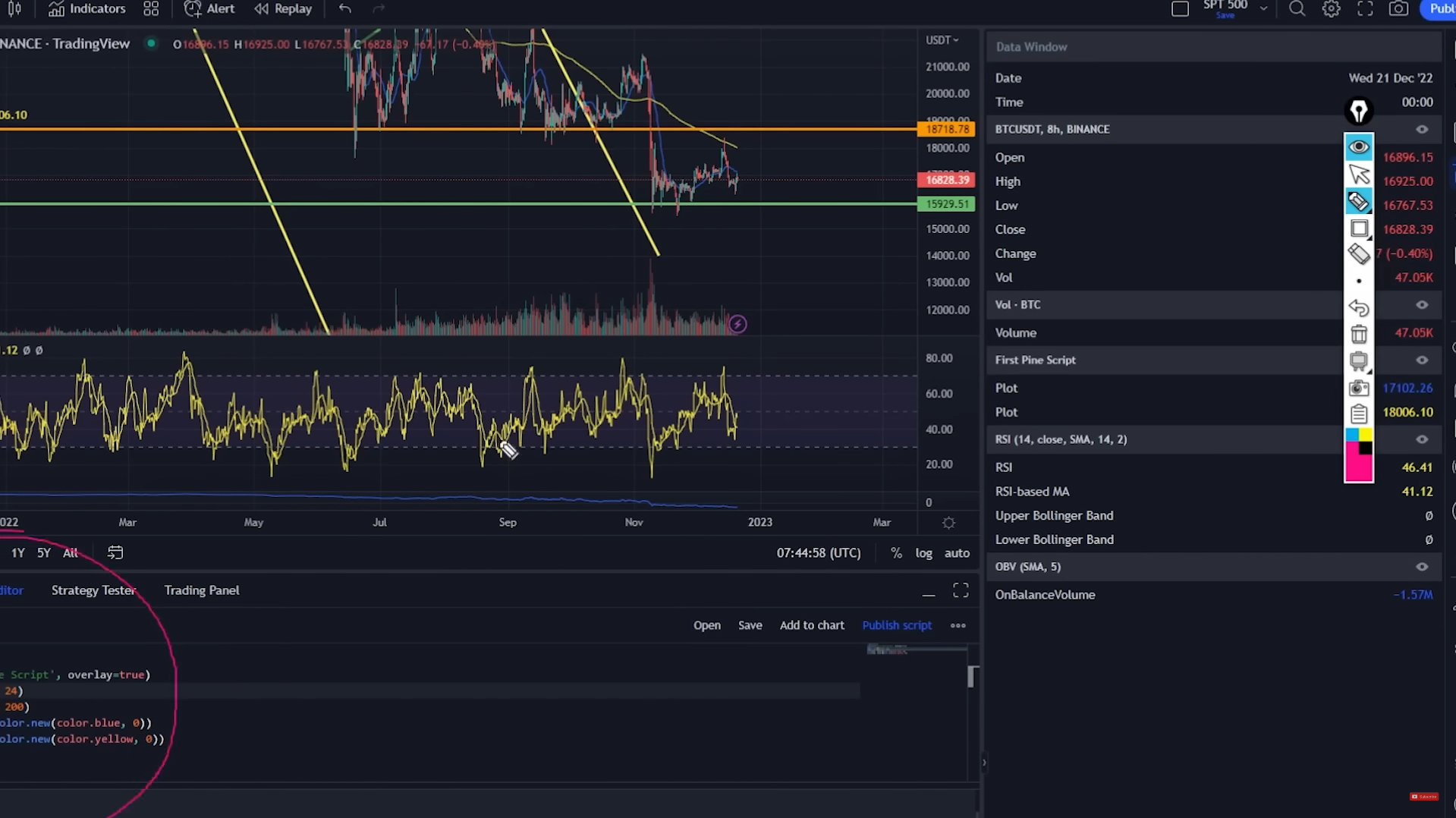
Task: Open the go-to-date calendar icon
Action: pos(115,553)
